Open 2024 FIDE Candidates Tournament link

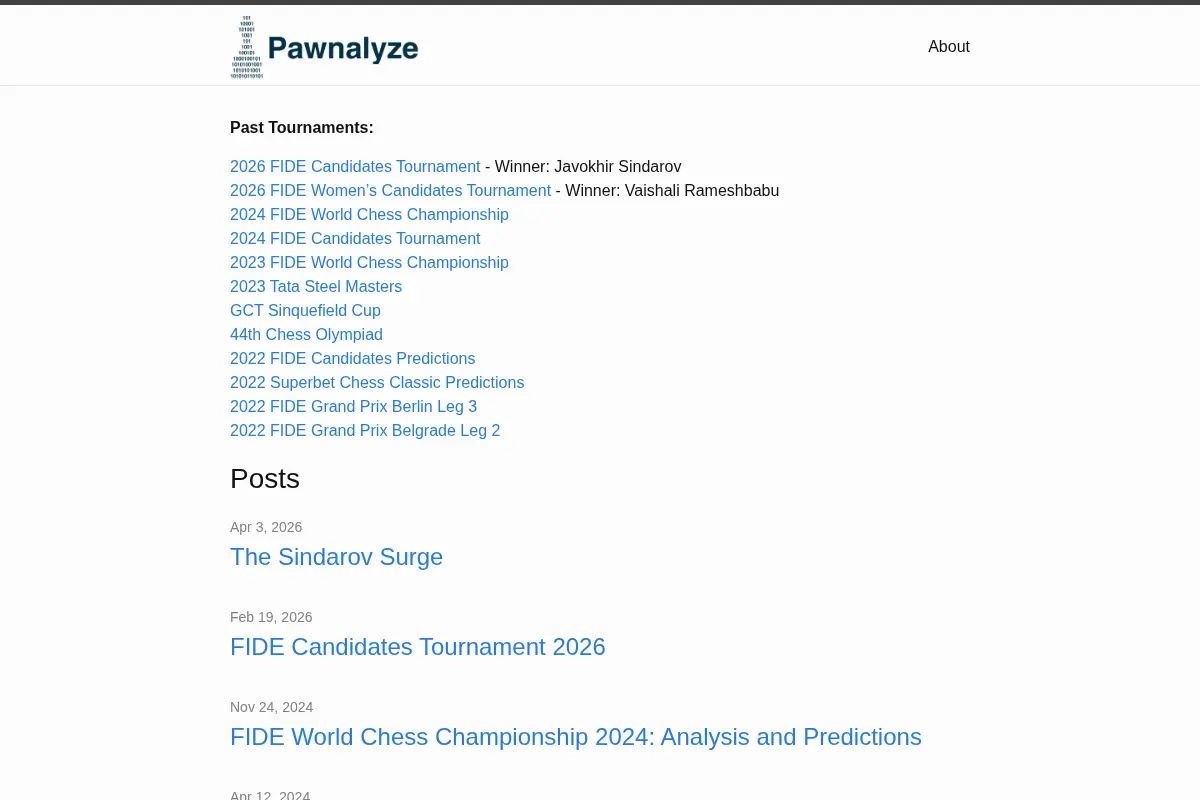tap(355, 239)
